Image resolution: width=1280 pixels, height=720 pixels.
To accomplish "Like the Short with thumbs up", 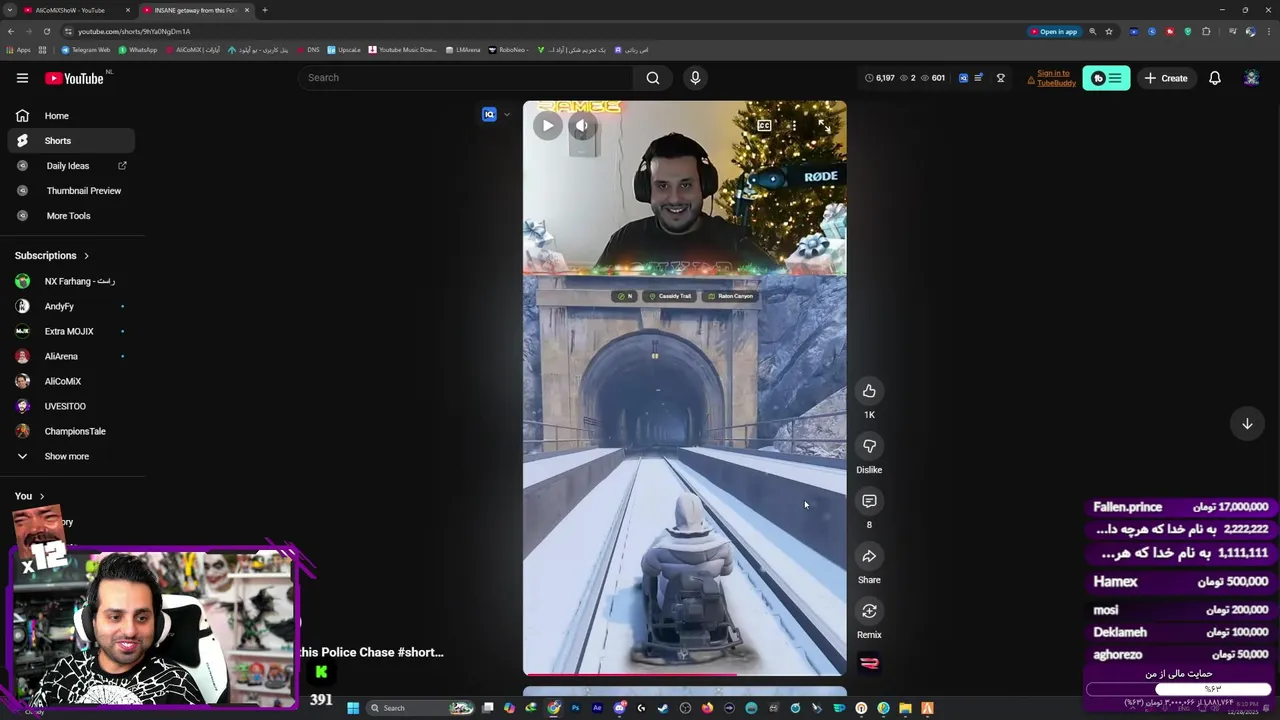I will coord(869,391).
